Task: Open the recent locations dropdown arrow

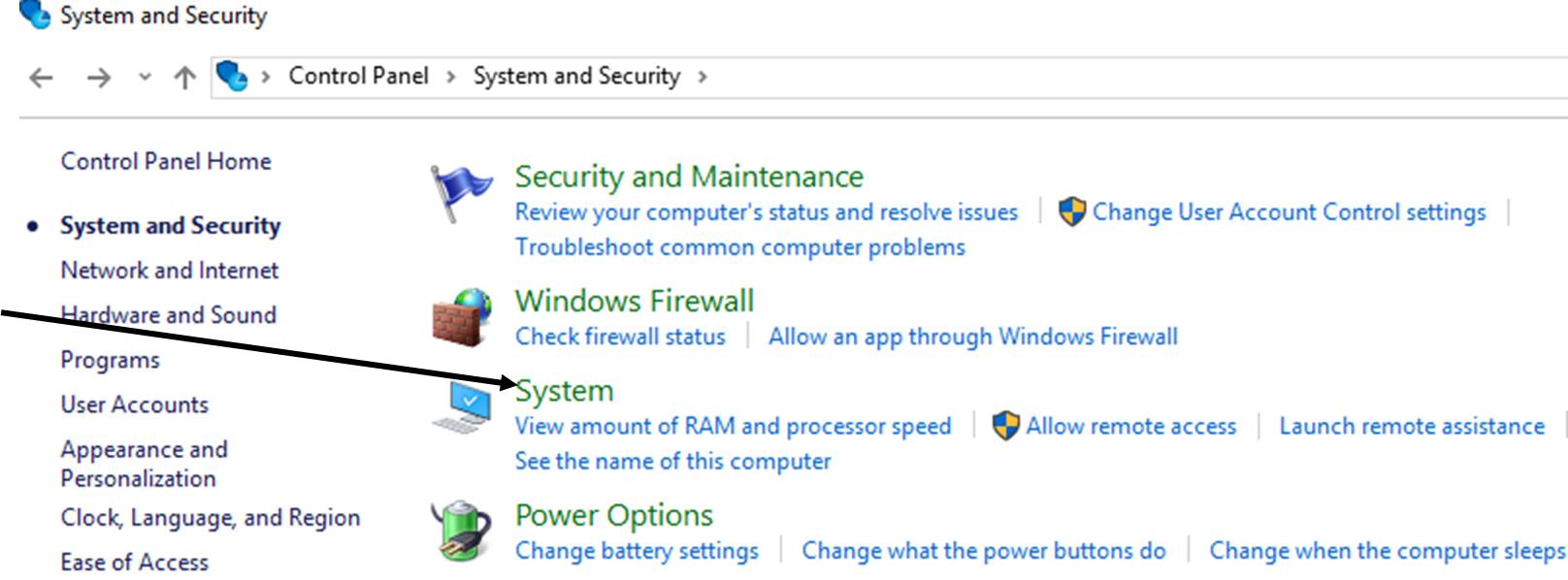Action: (x=145, y=77)
